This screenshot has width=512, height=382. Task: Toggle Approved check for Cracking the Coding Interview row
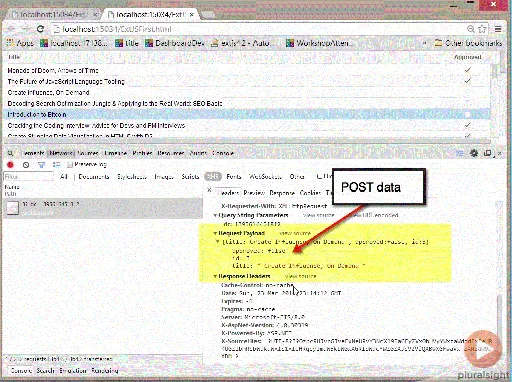click(x=468, y=125)
